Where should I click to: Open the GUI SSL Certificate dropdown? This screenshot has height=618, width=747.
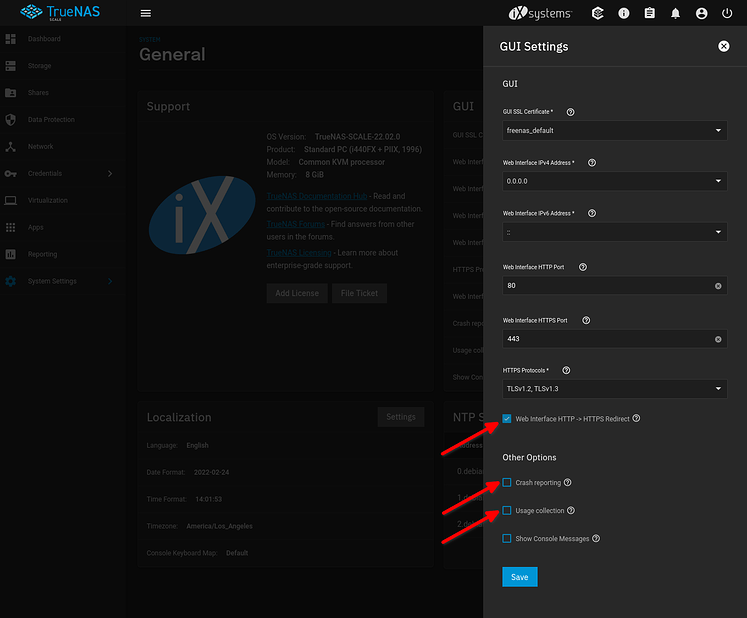(614, 130)
